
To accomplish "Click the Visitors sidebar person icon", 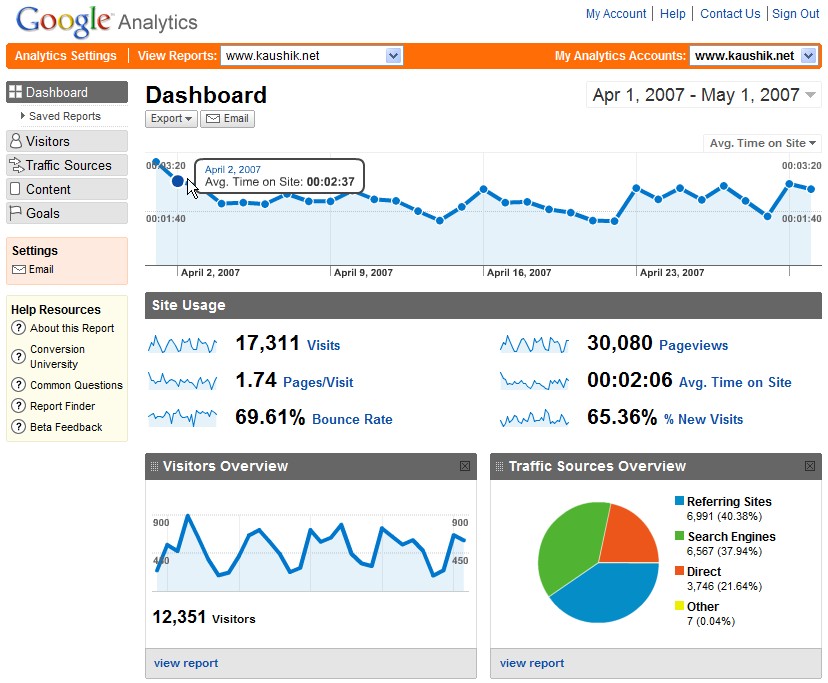I will (x=16, y=142).
